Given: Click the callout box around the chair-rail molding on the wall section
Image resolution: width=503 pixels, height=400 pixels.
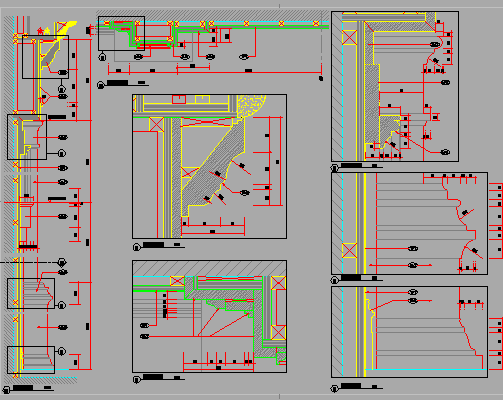Looking at the screenshot, I should click(x=31, y=293).
